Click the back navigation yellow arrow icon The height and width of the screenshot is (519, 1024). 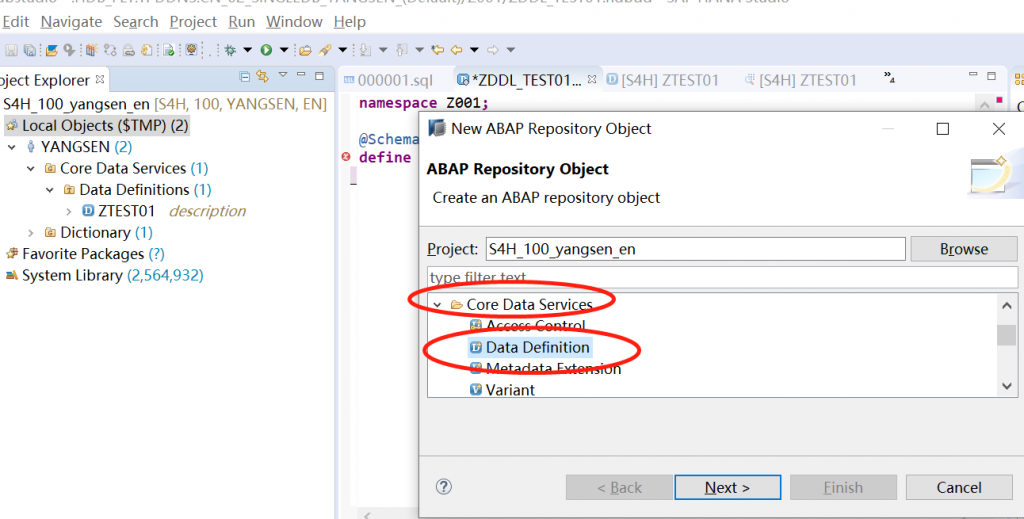point(456,50)
